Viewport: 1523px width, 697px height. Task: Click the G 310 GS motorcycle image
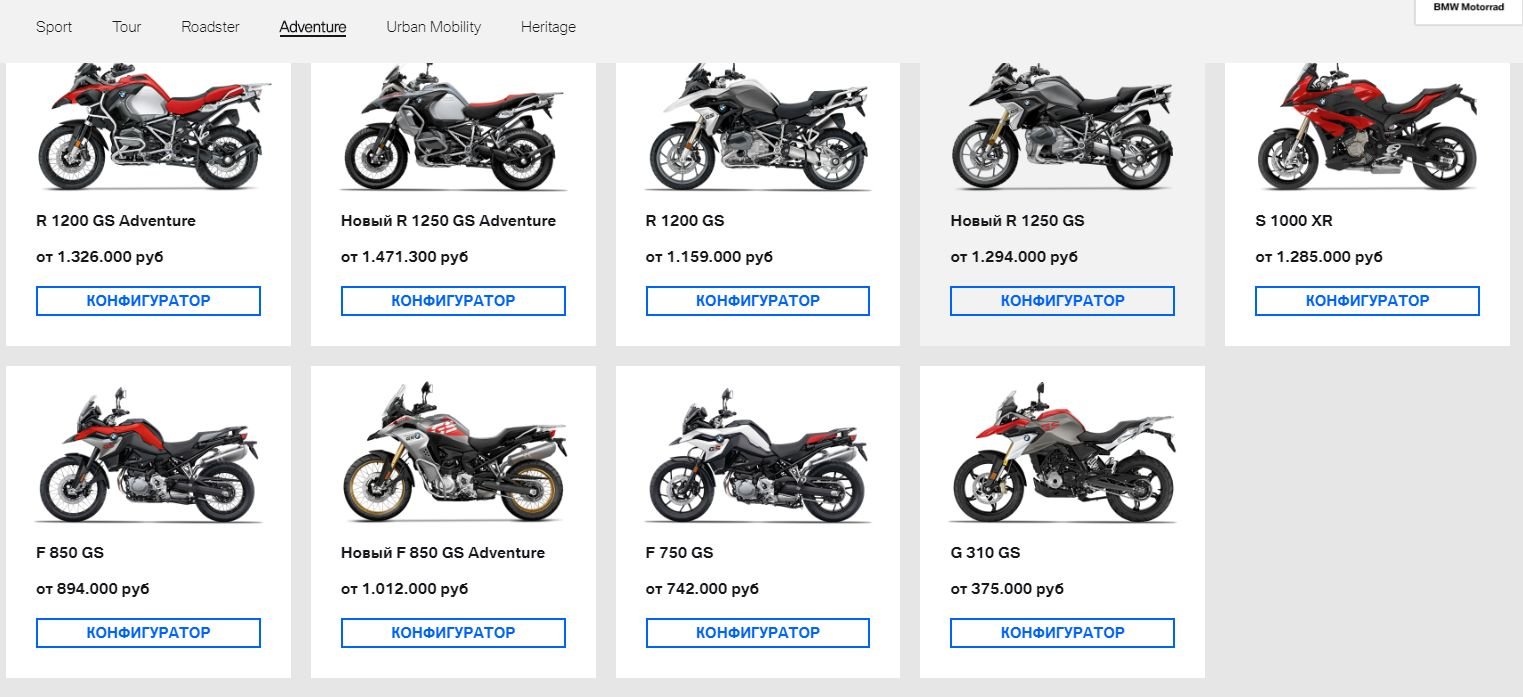[1062, 453]
